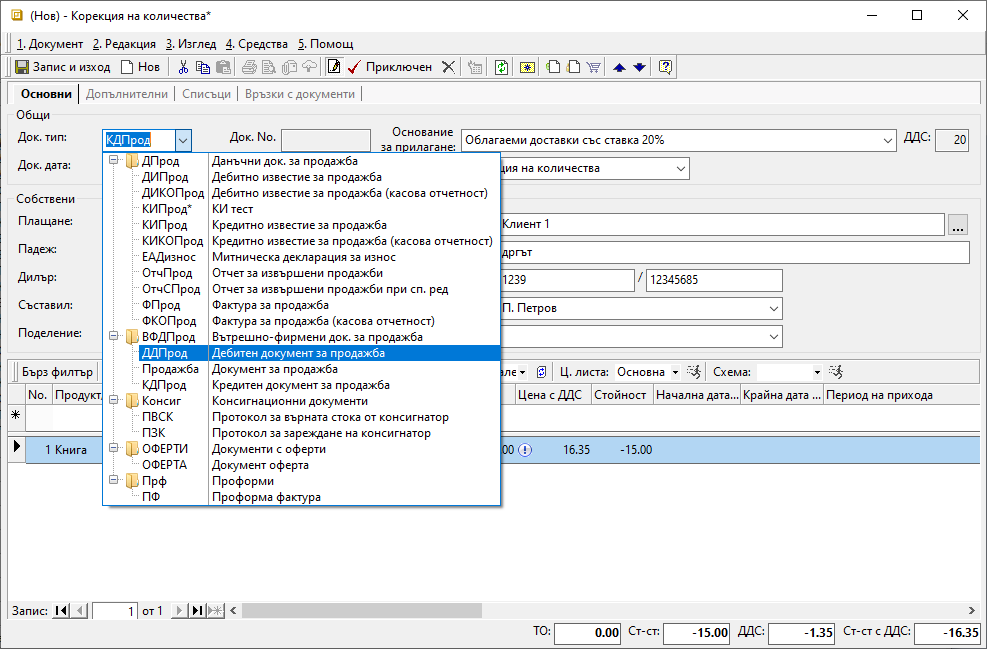The image size is (987, 649).
Task: Click the Cut scissors icon in toolbar
Action: click(183, 67)
